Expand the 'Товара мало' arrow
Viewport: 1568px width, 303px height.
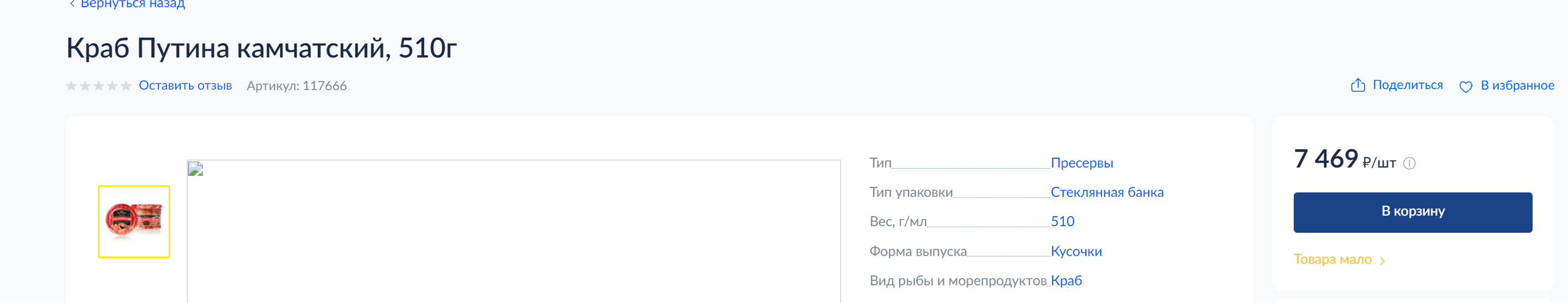pyautogui.click(x=1382, y=261)
